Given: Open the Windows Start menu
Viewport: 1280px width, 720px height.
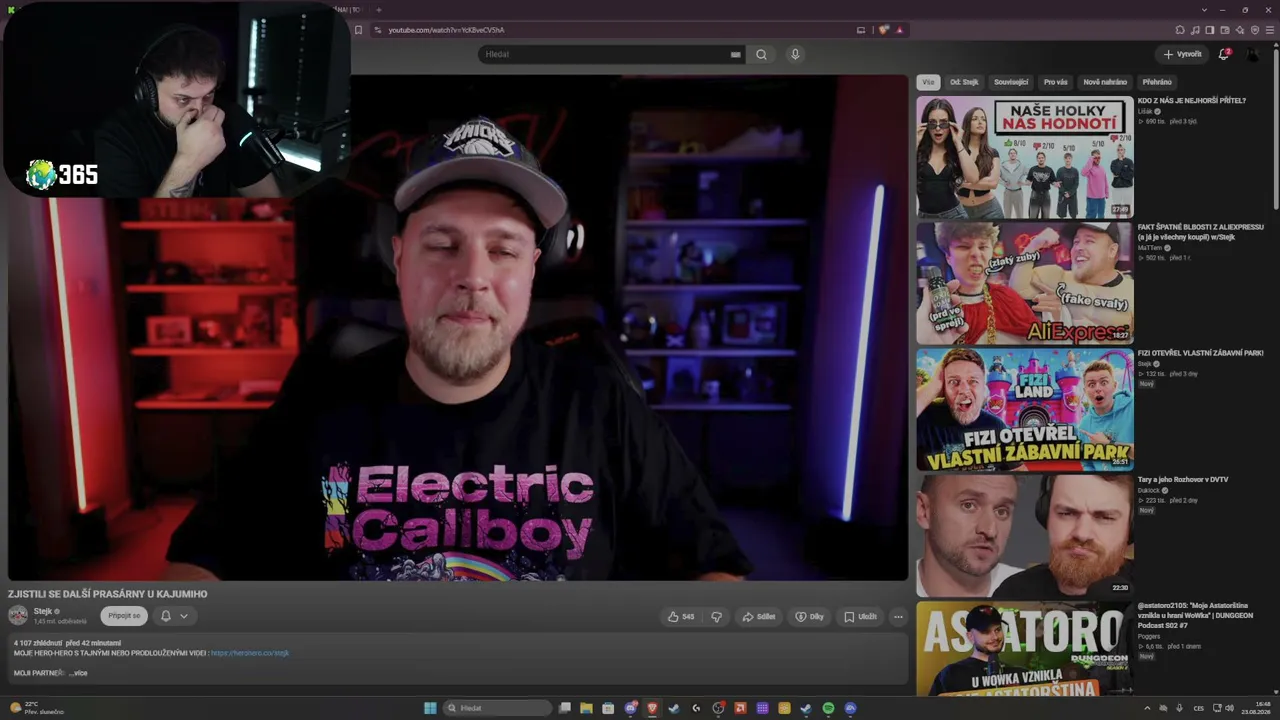Looking at the screenshot, I should (430, 708).
